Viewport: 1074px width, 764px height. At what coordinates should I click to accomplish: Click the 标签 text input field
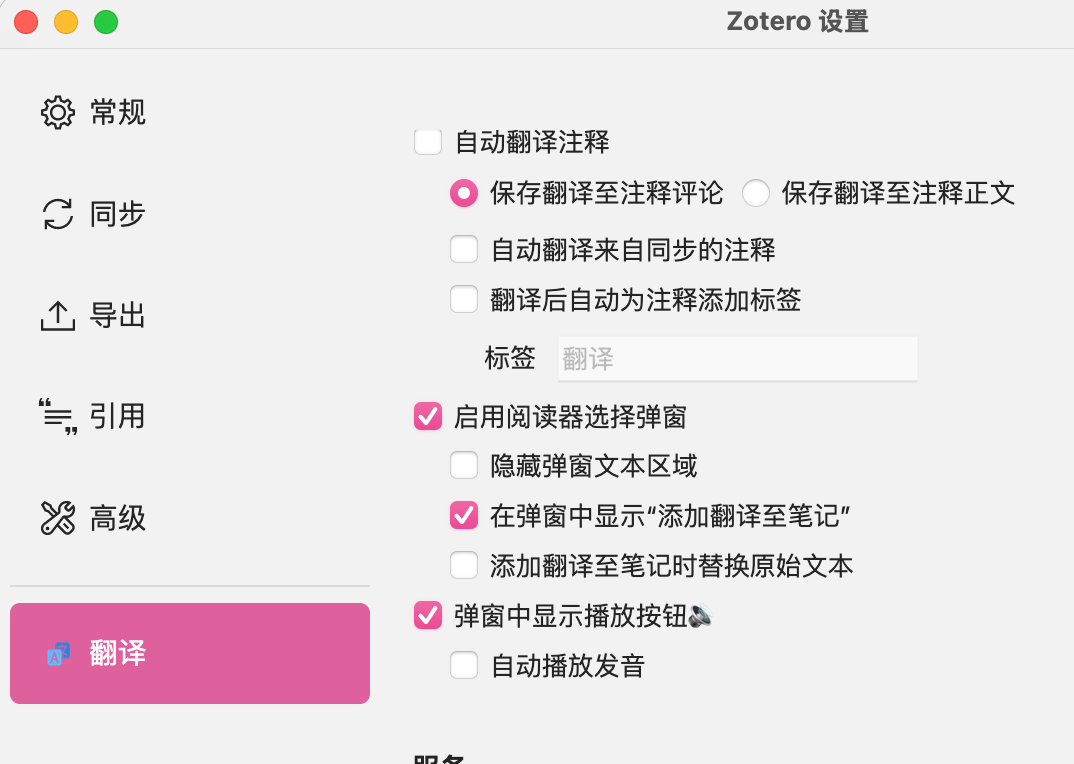737,359
